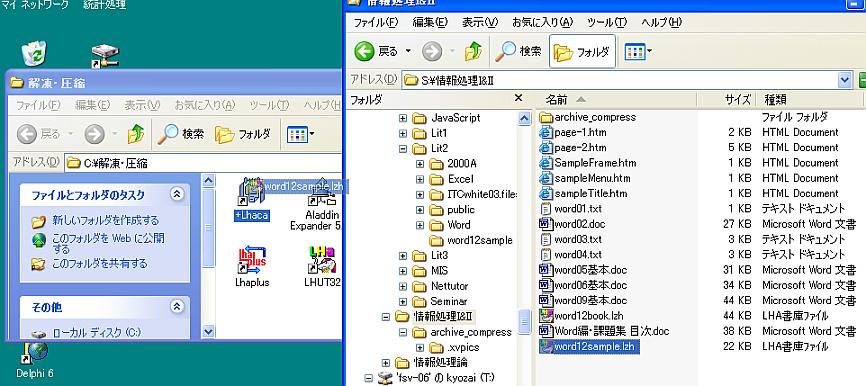866x386 pixels.
Task: Sort file list by 種類 column
Action: click(x=809, y=99)
